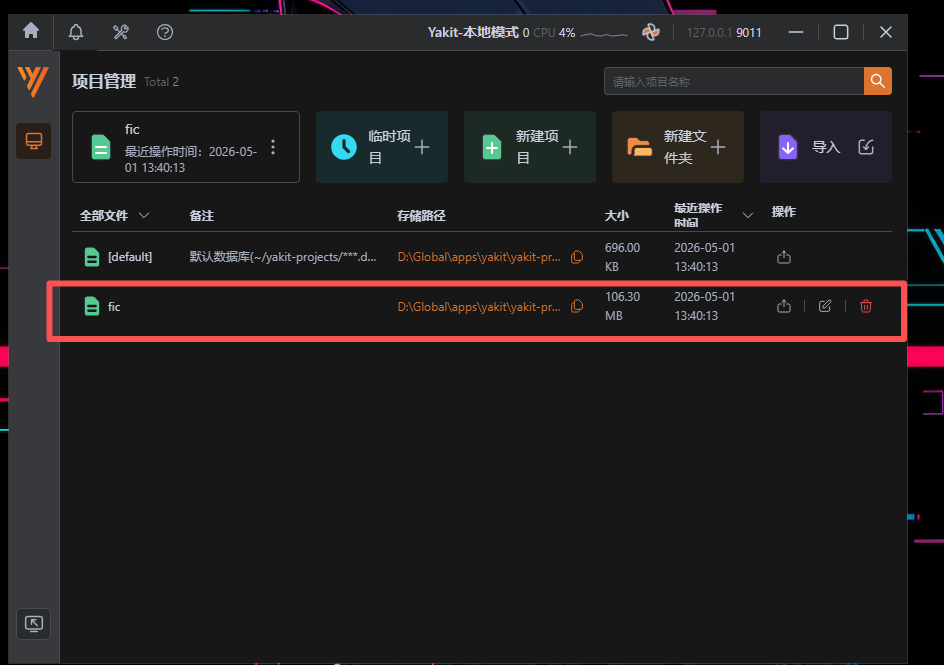Click the orange folder icon on the 新建文件夹 card
This screenshot has width=944, height=665.
pyautogui.click(x=639, y=147)
